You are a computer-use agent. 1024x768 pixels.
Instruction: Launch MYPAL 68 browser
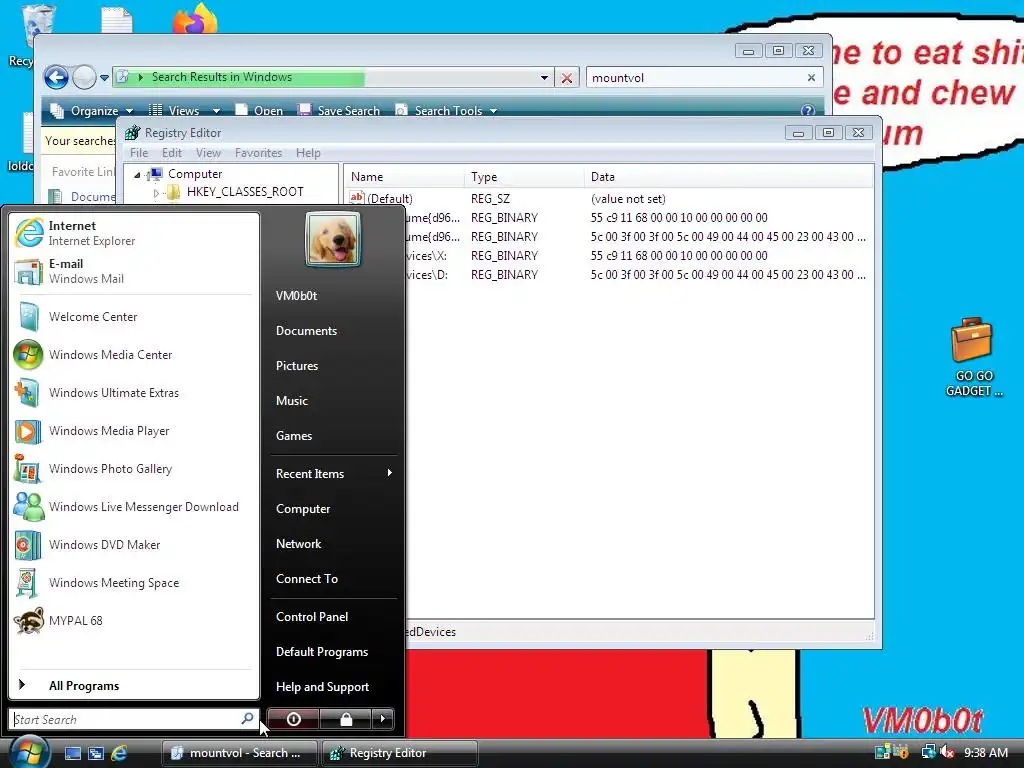134,620
